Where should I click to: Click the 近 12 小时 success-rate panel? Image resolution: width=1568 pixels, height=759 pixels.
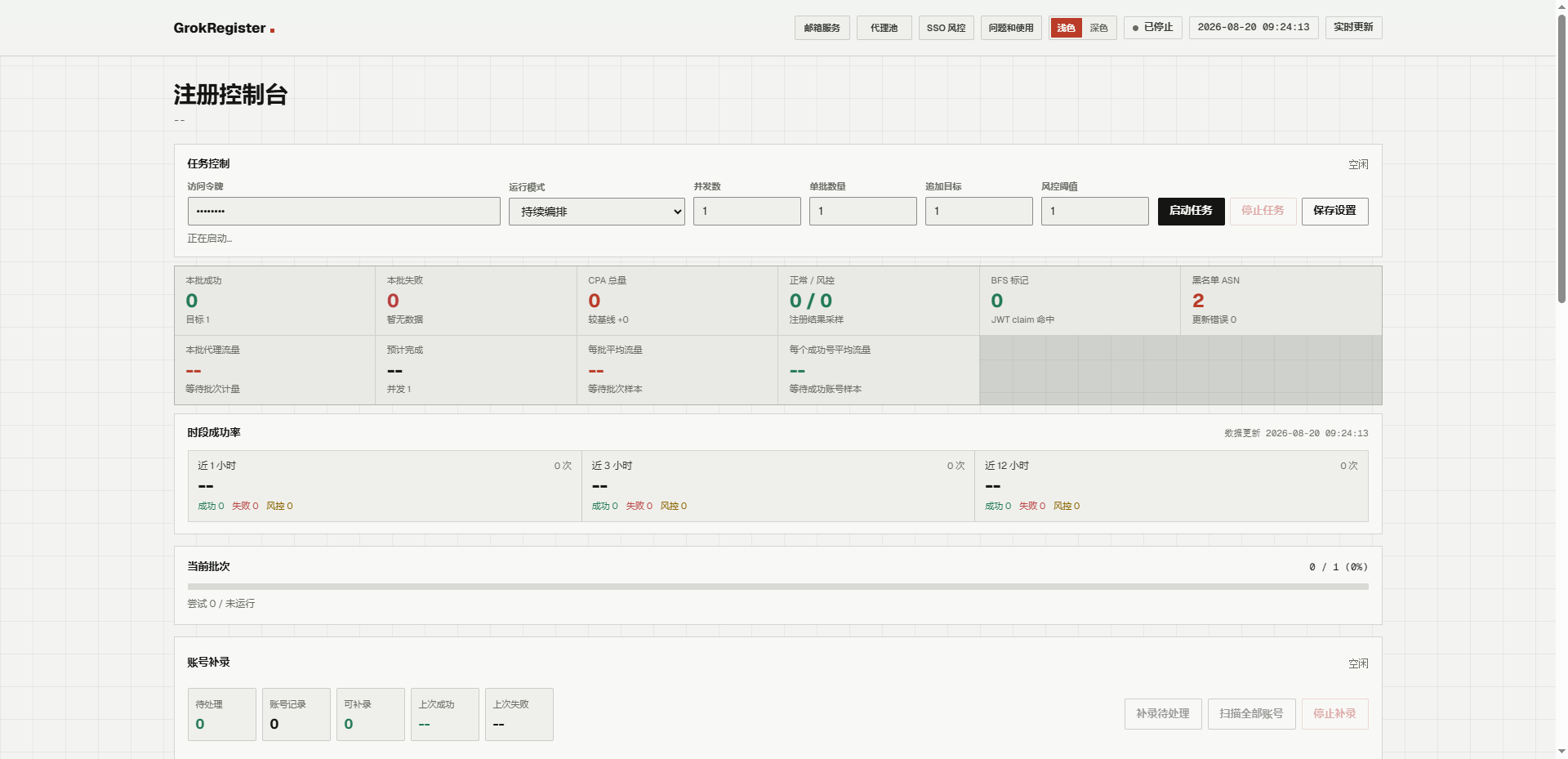click(1171, 486)
